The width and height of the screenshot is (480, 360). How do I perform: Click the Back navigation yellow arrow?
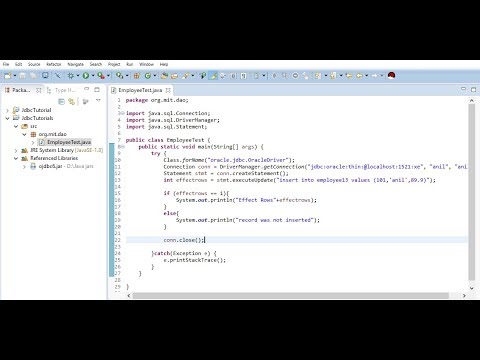click(x=359, y=76)
